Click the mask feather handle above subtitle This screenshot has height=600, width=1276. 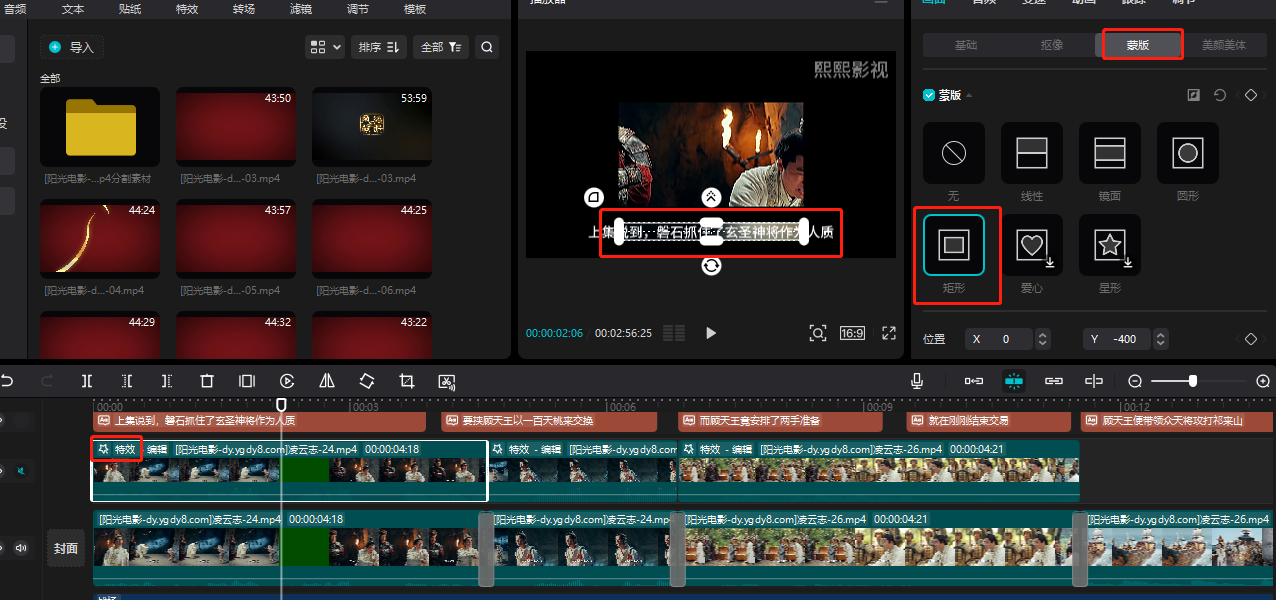711,196
